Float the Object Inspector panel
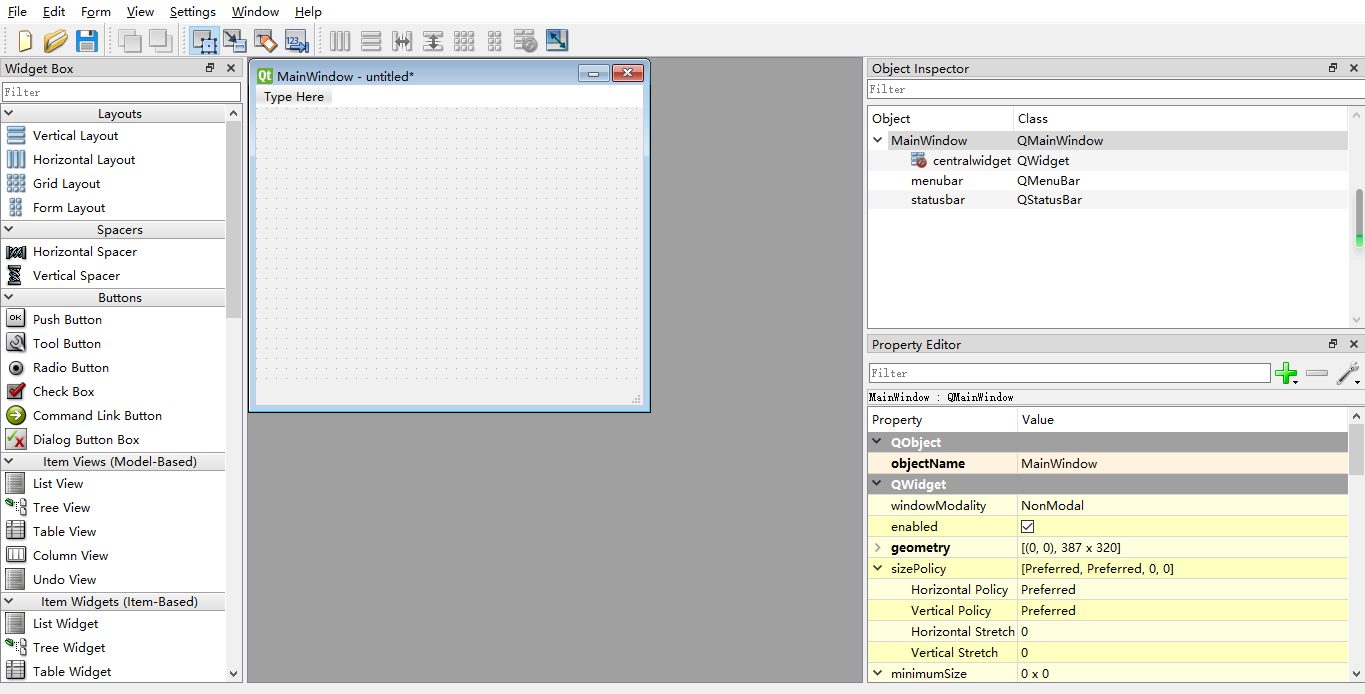 tap(1333, 68)
